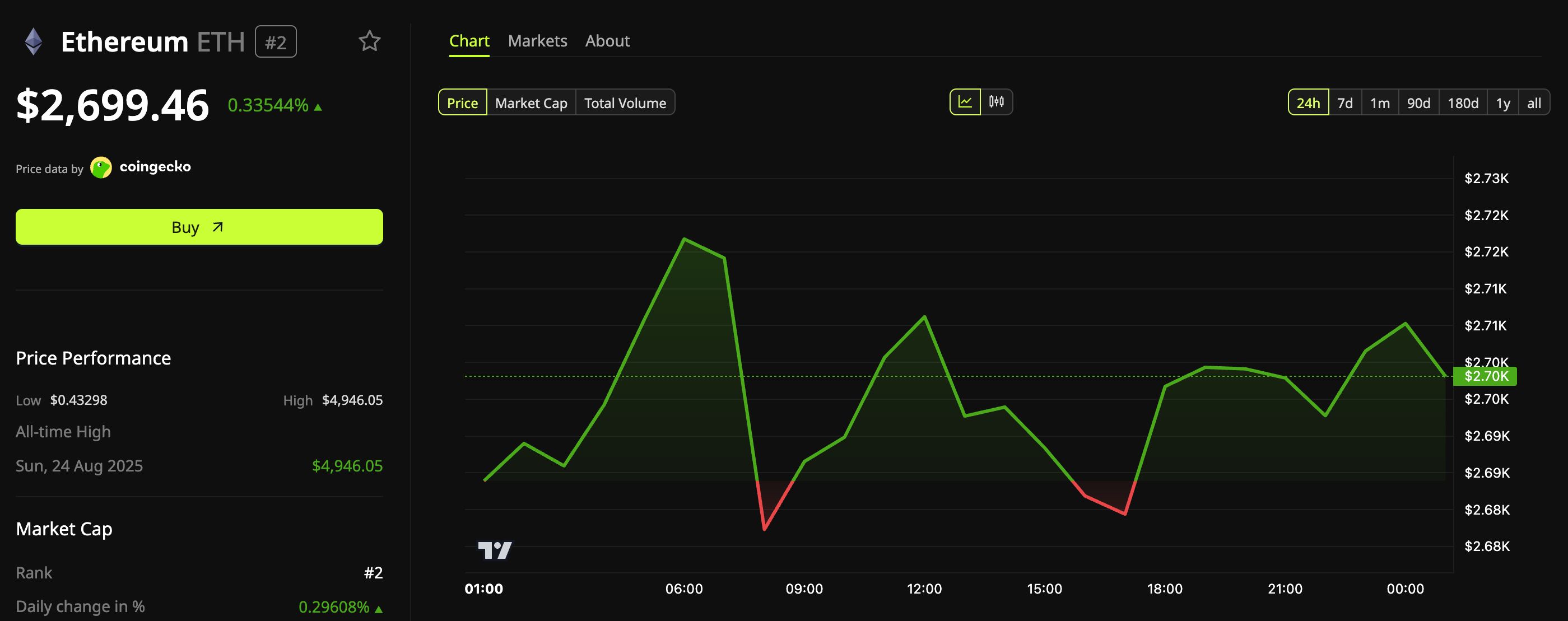Click the current price $2,699.46

point(113,105)
